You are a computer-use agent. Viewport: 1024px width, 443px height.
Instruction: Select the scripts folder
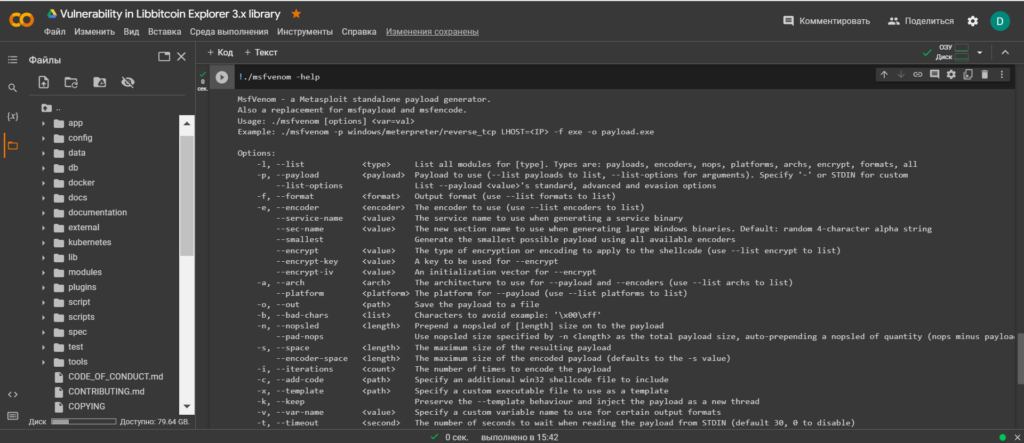[81, 317]
